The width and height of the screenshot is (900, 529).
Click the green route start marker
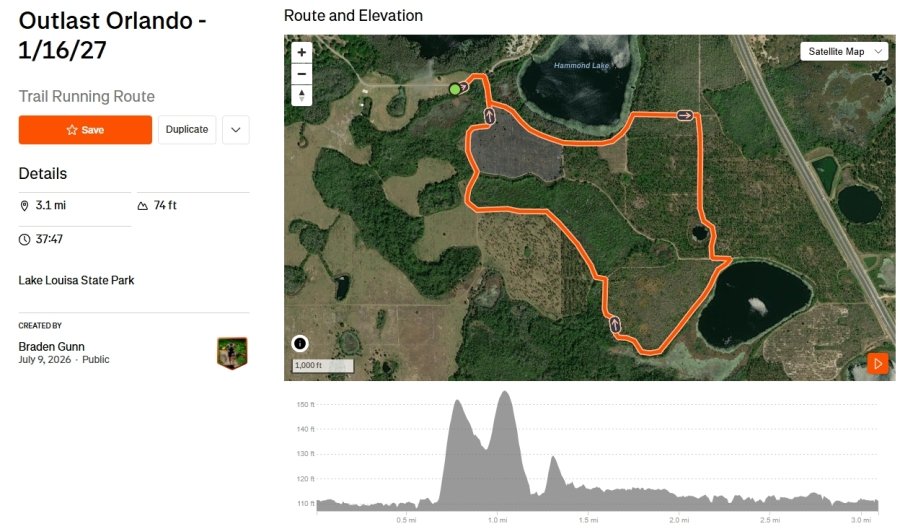pos(455,89)
